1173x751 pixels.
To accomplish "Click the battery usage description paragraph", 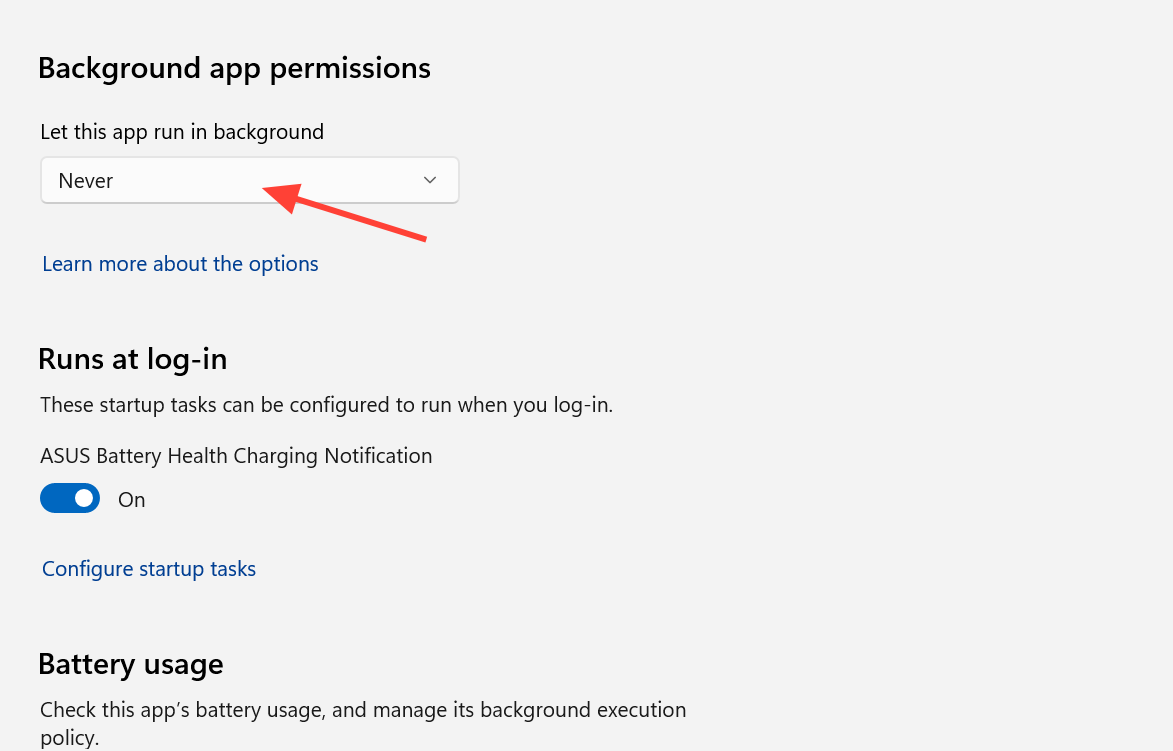I will point(363,723).
